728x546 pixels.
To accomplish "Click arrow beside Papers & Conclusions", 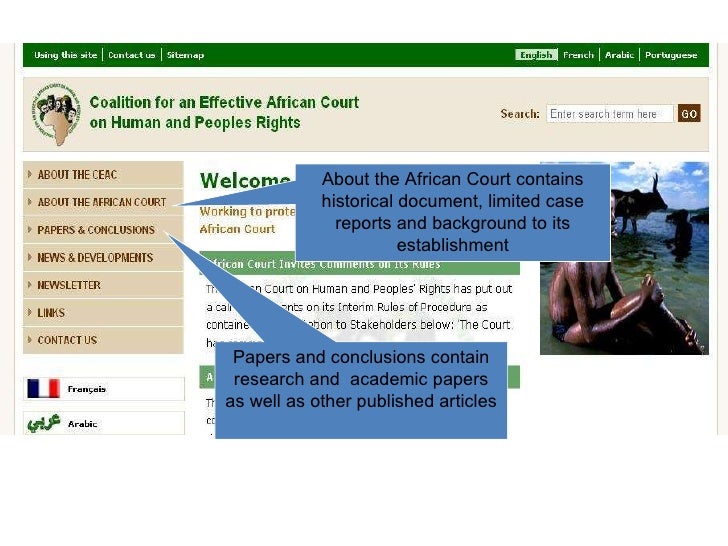I will tap(30, 229).
